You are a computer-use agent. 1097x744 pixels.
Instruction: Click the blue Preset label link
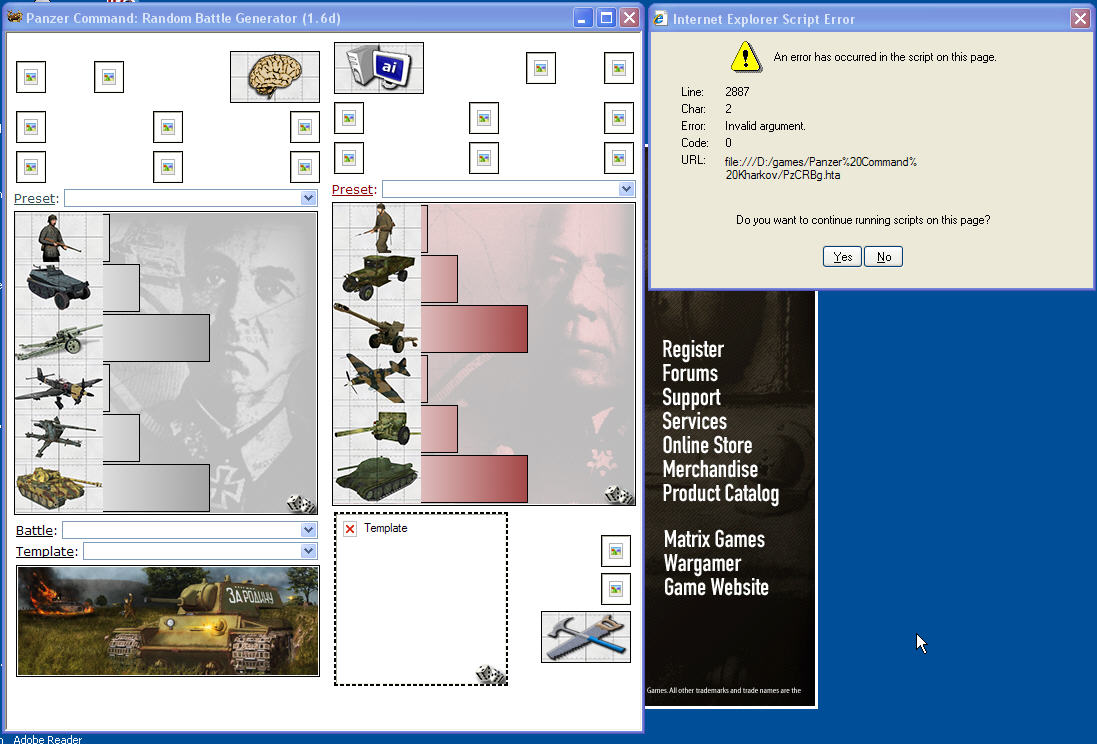pyautogui.click(x=34, y=198)
